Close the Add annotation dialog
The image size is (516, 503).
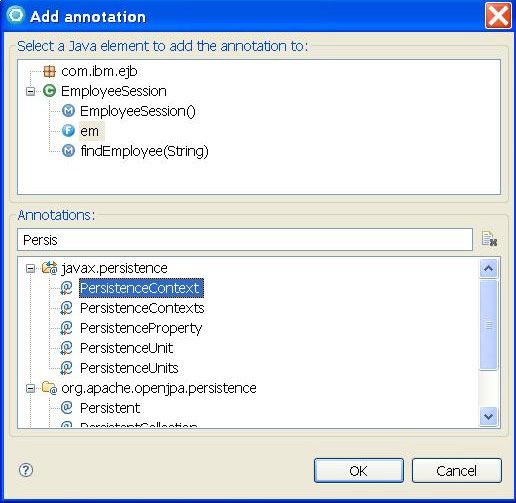pyautogui.click(x=498, y=15)
